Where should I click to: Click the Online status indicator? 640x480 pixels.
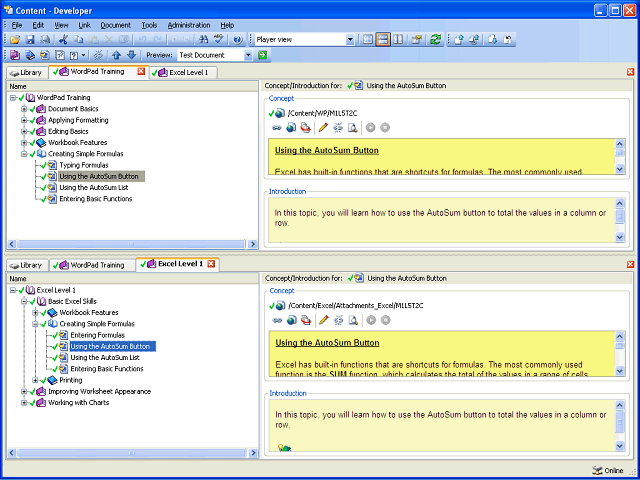(608, 471)
